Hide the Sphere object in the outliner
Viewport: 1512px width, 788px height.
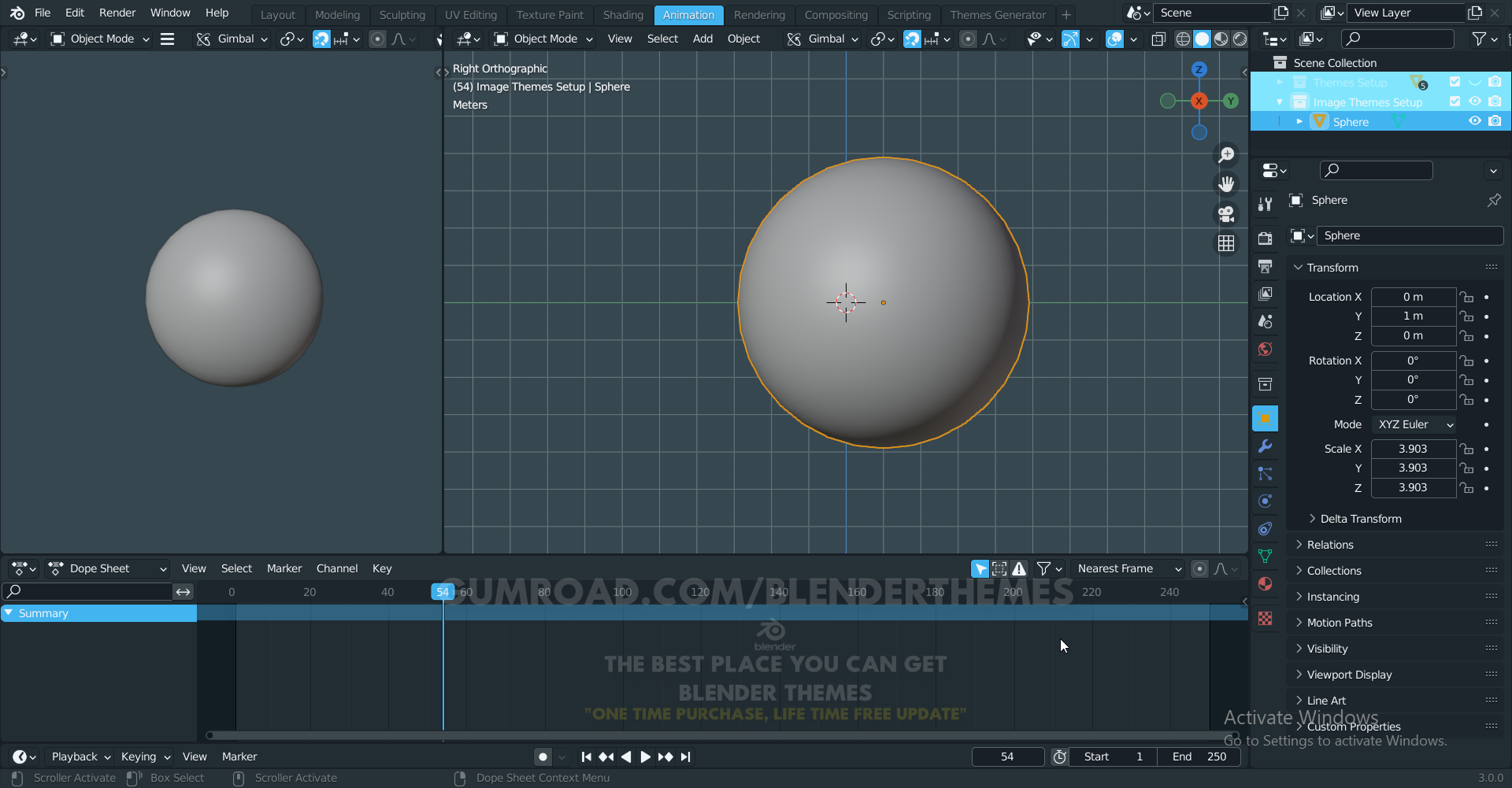click(x=1475, y=120)
